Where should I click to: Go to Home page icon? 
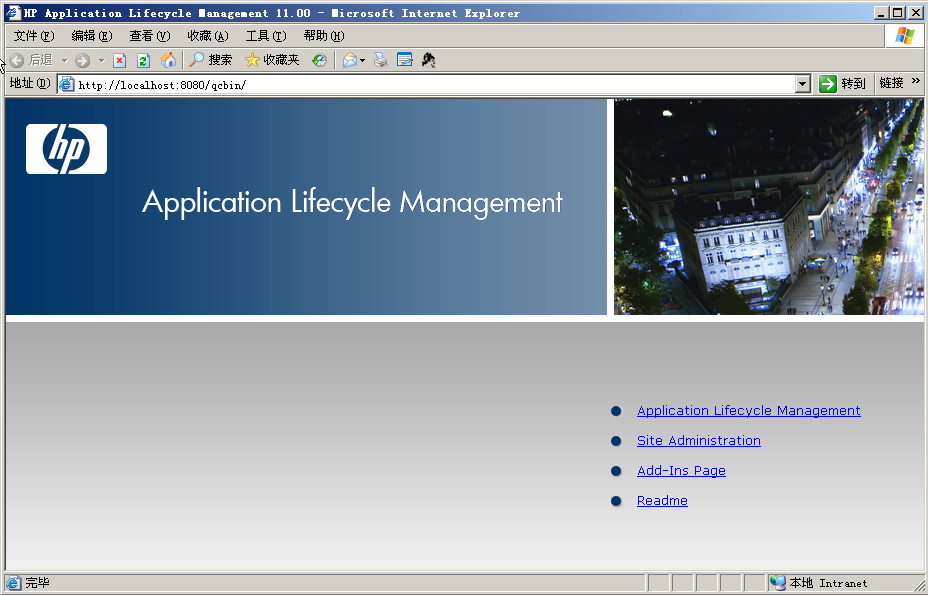(168, 60)
